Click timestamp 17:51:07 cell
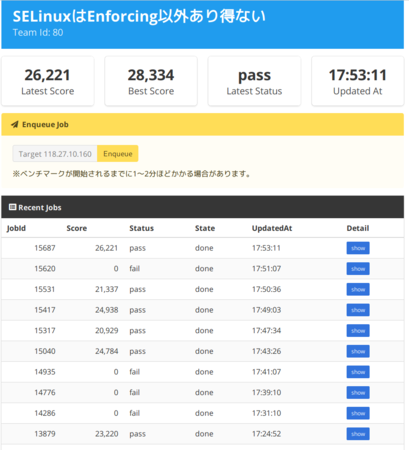Image resolution: width=409 pixels, height=450 pixels. (x=266, y=269)
